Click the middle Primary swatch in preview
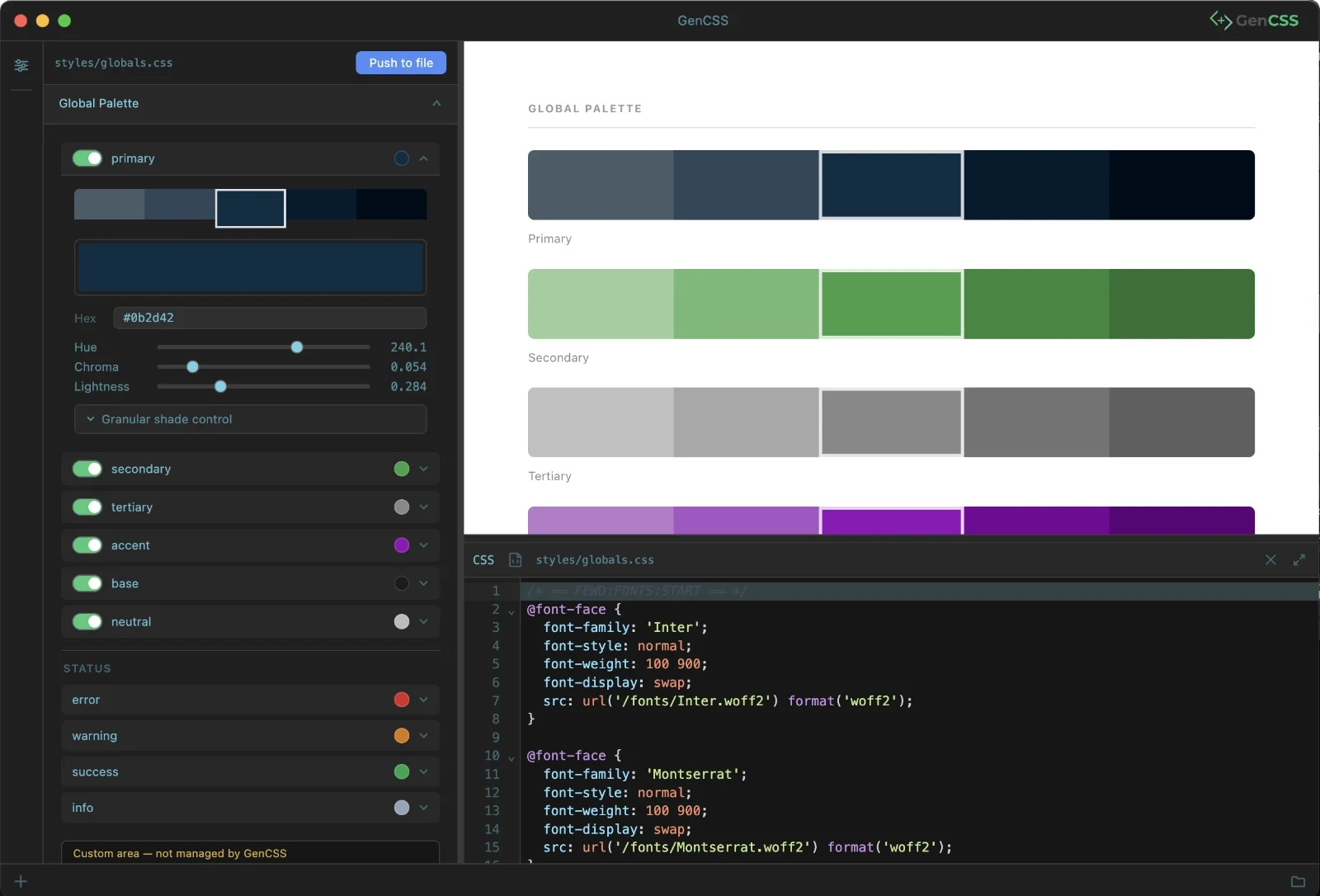The width and height of the screenshot is (1320, 896). point(891,185)
